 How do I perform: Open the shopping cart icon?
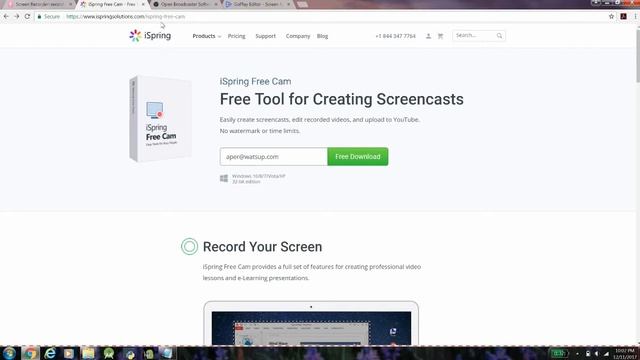click(x=440, y=36)
